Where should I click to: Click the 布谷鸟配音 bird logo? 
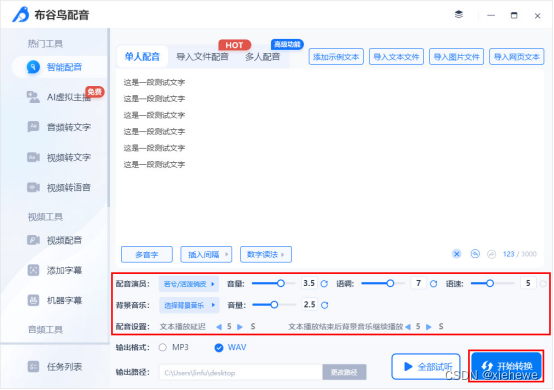[20, 14]
